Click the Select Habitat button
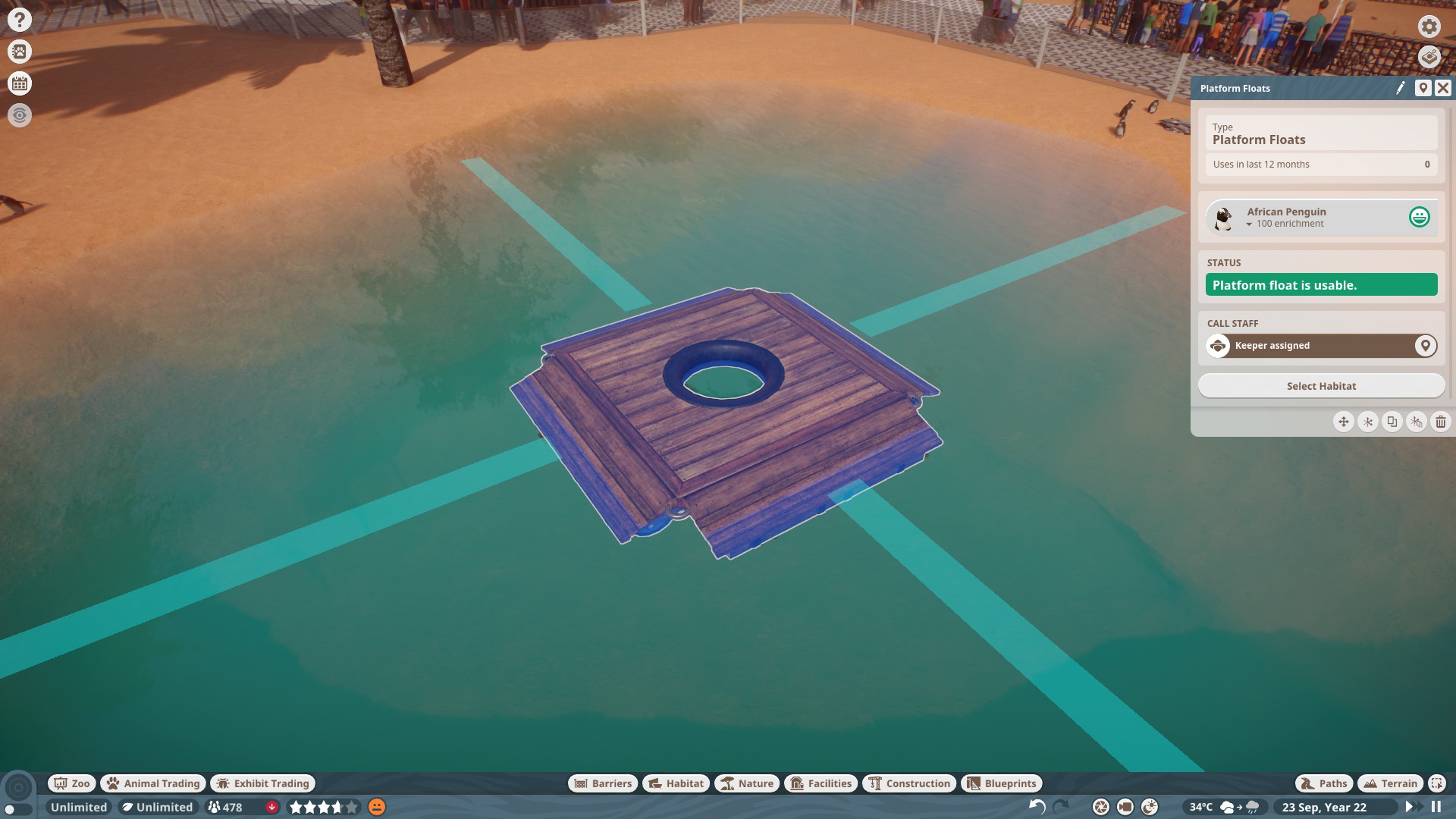 [x=1321, y=386]
